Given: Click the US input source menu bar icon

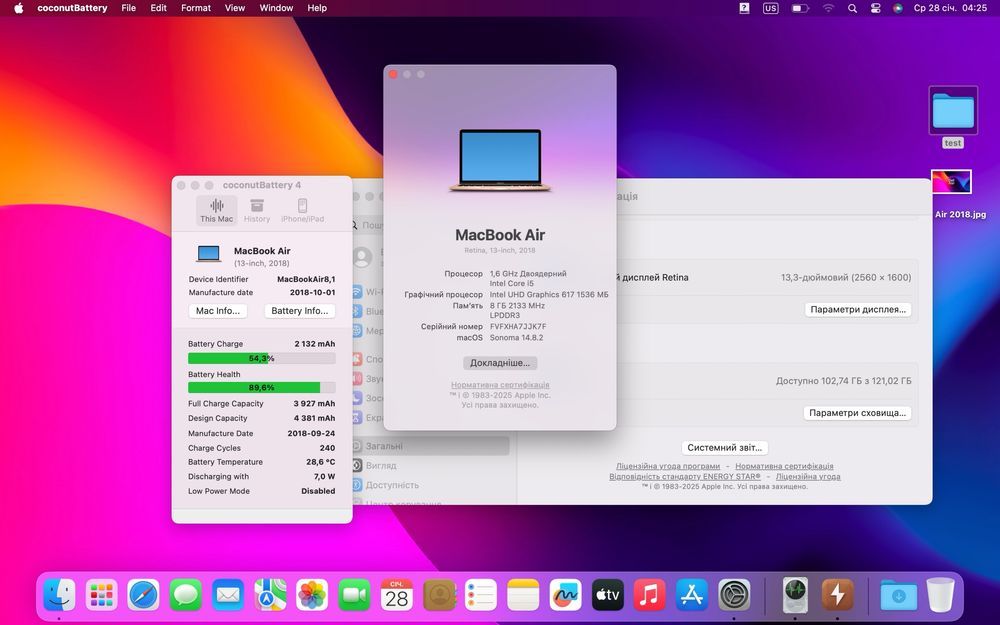Looking at the screenshot, I should (x=770, y=8).
